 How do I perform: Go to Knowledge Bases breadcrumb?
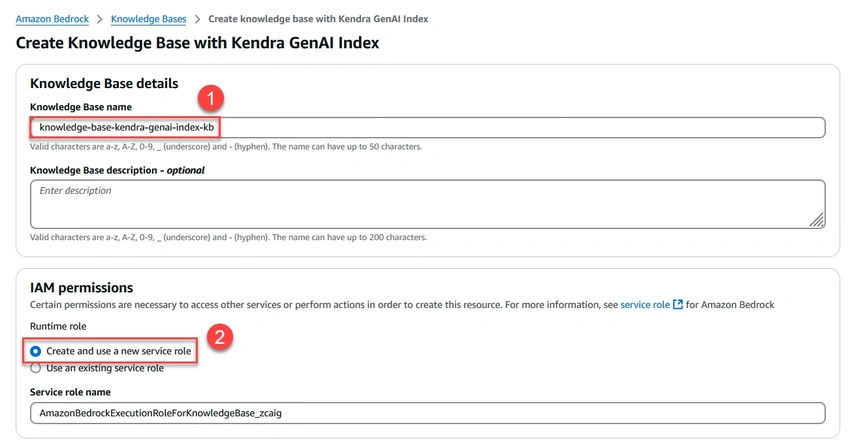(x=149, y=19)
